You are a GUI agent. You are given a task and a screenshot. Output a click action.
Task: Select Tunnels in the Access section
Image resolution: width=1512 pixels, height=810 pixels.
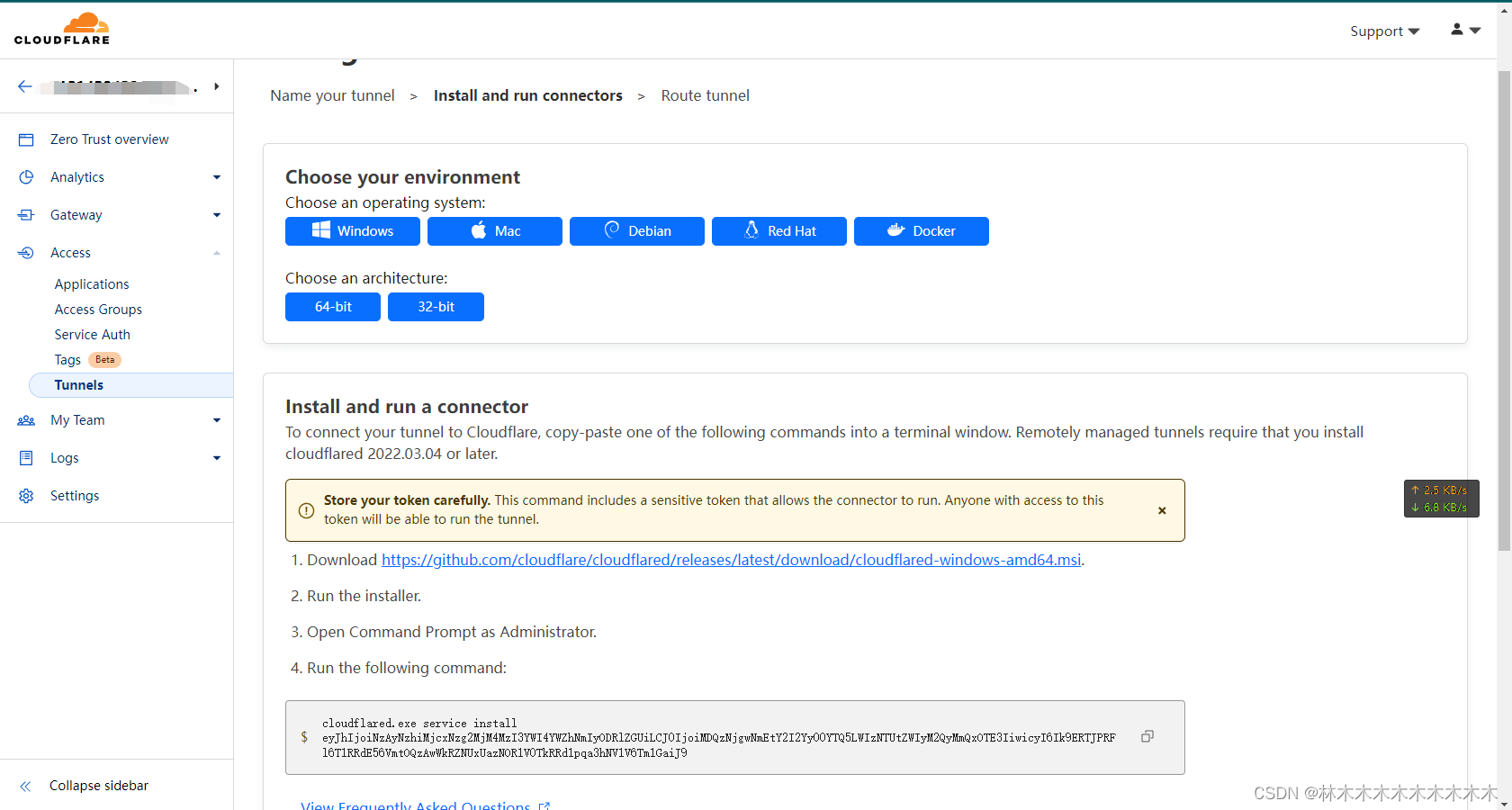pyautogui.click(x=78, y=384)
